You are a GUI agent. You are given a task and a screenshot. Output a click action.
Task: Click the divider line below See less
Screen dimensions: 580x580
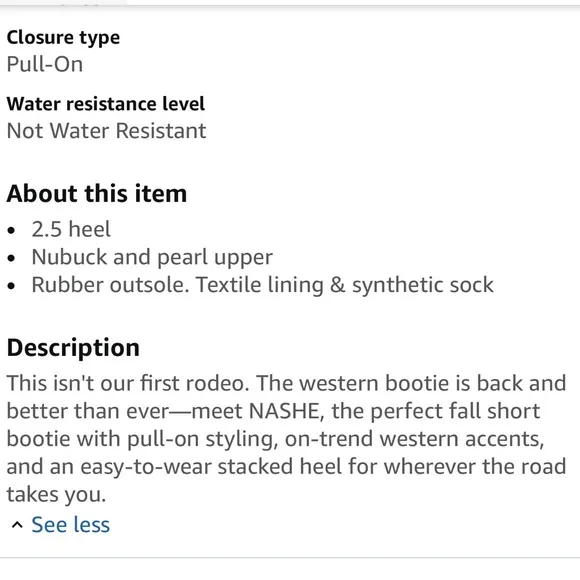[x=290, y=557]
